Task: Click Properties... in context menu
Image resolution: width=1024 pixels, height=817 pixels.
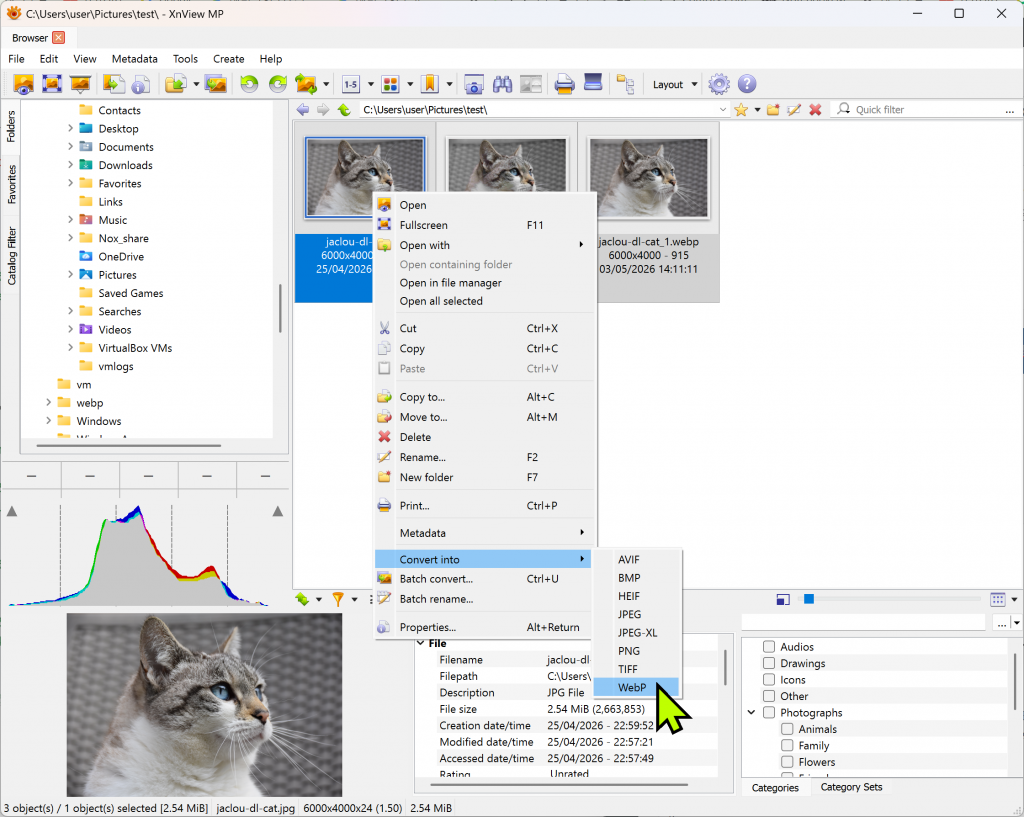Action: point(483,627)
